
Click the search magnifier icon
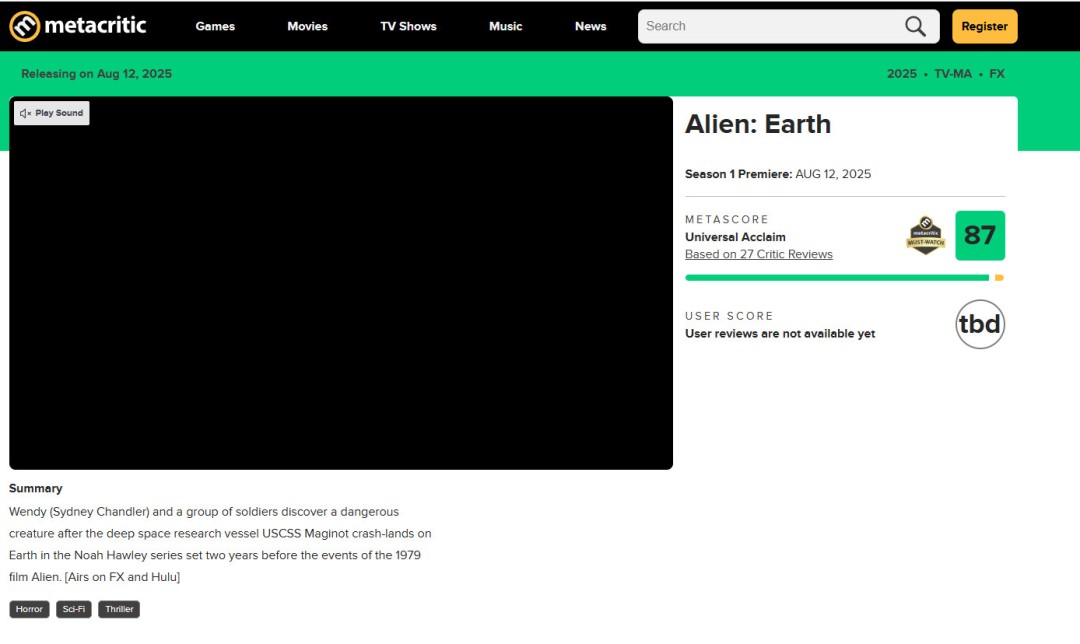(x=915, y=26)
